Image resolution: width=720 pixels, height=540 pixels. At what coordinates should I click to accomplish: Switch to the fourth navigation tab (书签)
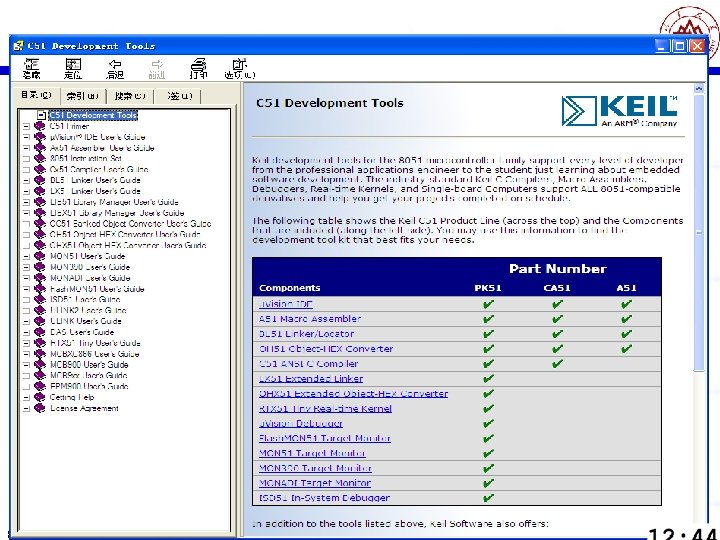click(x=179, y=96)
